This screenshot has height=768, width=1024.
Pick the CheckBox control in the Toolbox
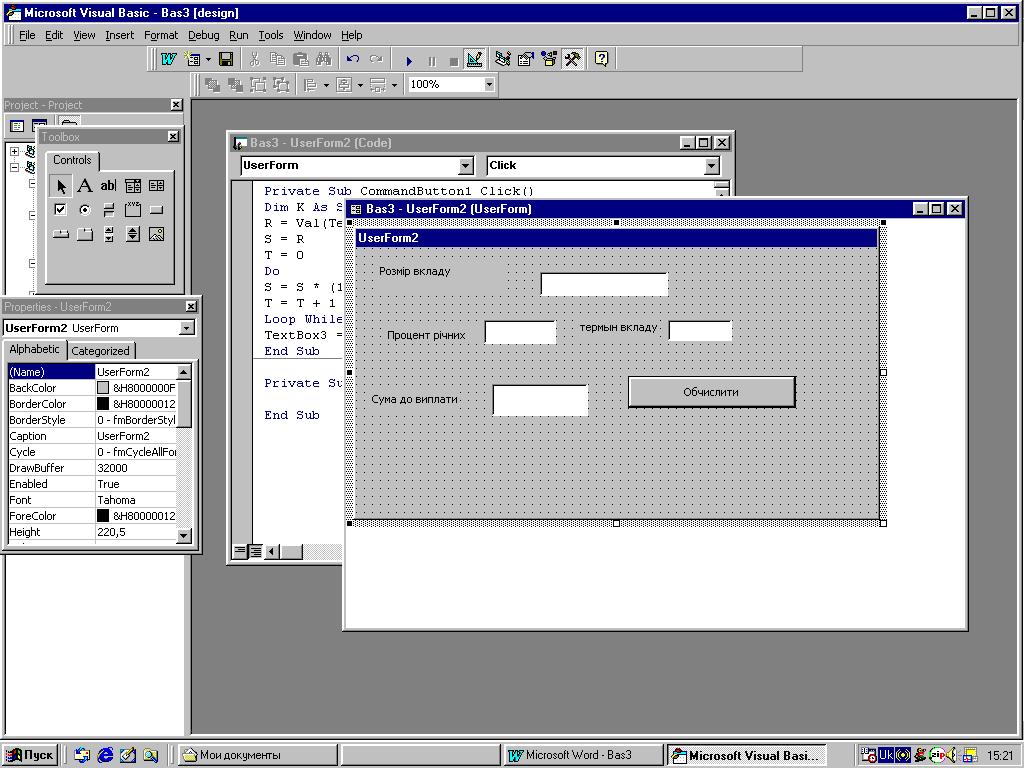(61, 210)
